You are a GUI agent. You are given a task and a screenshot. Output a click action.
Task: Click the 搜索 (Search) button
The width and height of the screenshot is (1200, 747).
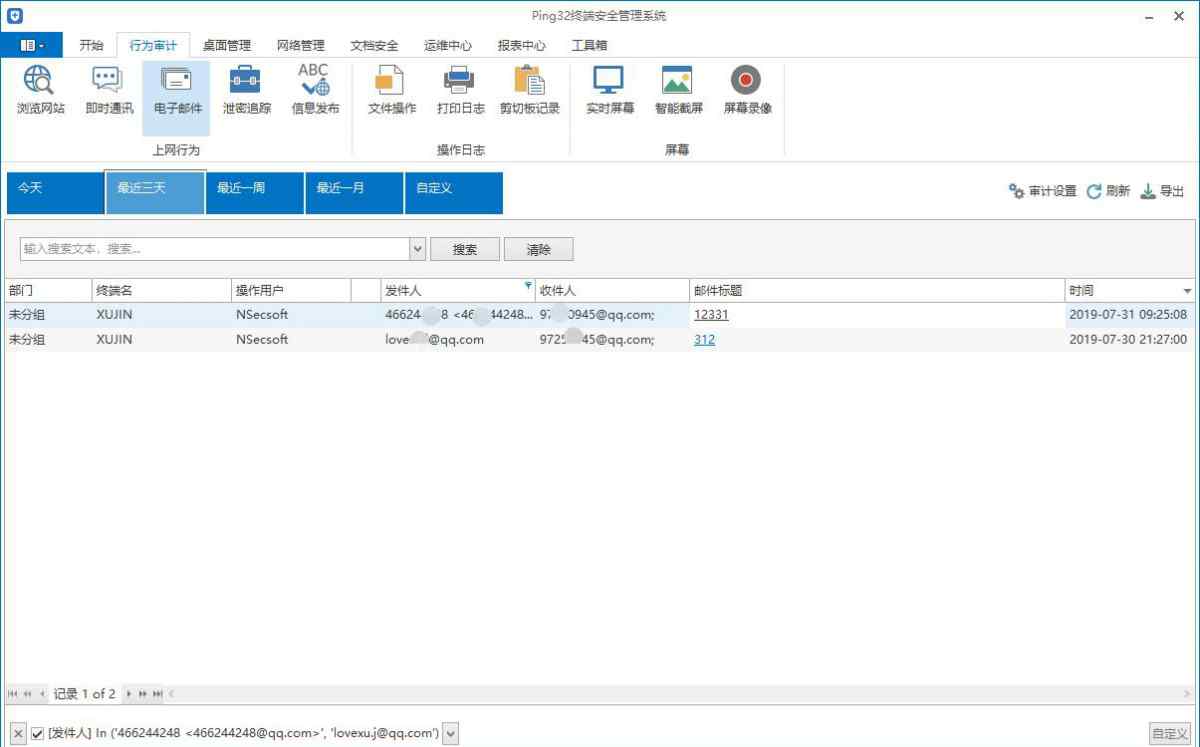click(x=465, y=250)
